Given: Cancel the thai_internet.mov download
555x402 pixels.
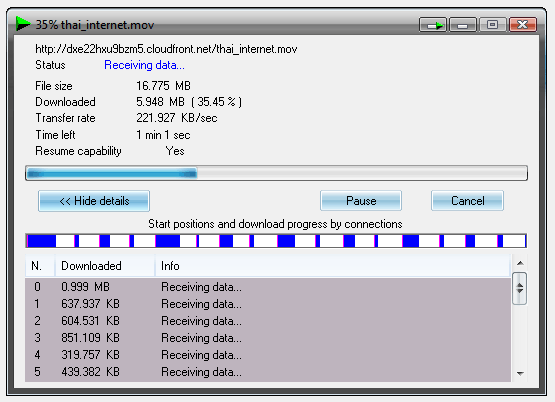Looking at the screenshot, I should pyautogui.click(x=467, y=201).
